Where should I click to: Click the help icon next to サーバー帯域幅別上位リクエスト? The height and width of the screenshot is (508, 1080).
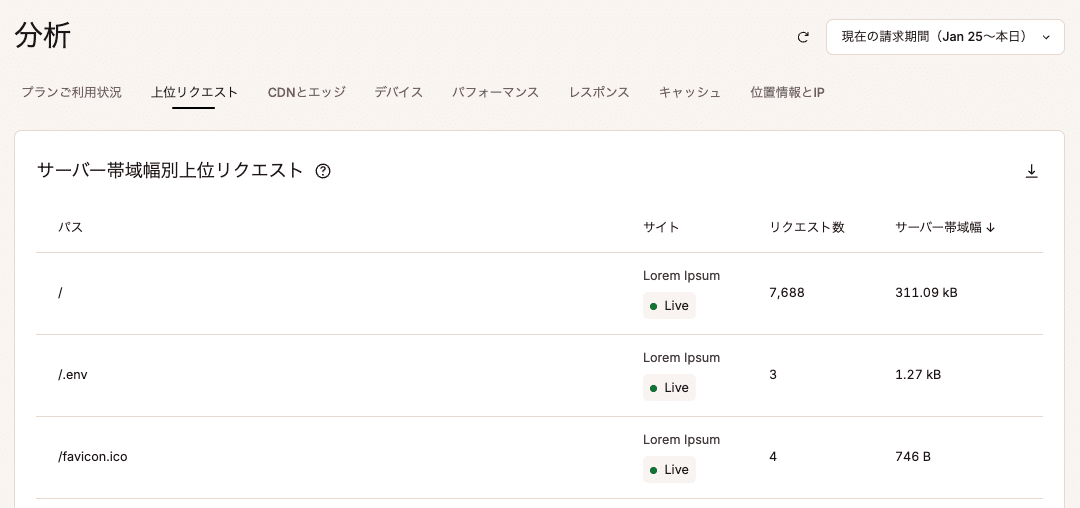[x=323, y=171]
